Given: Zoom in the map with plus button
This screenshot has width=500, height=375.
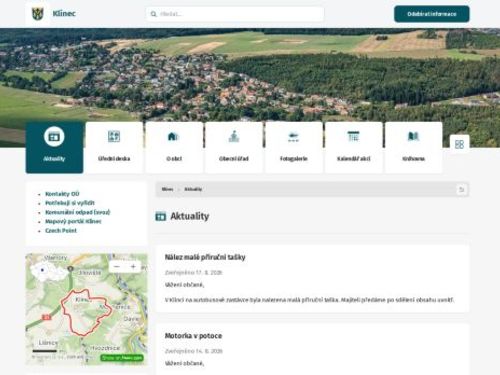Looking at the screenshot, I should (x=133, y=266).
